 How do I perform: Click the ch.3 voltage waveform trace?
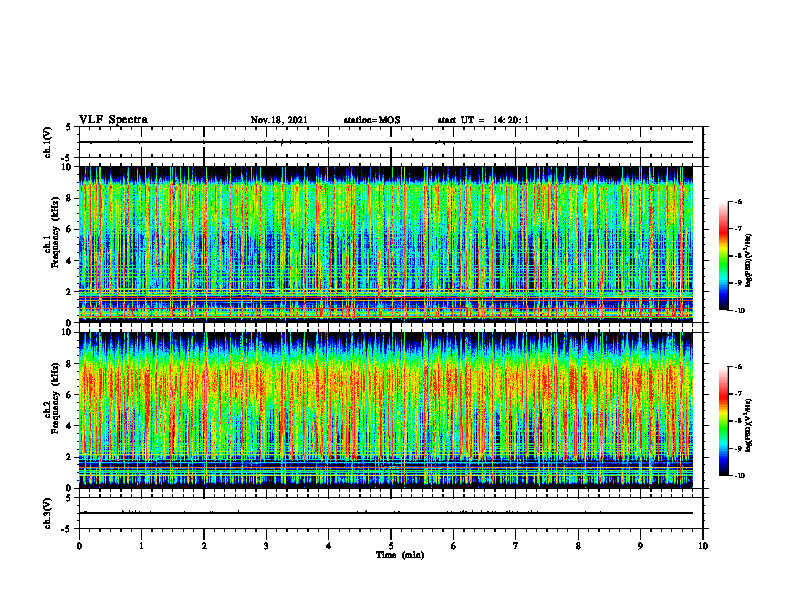point(386,513)
